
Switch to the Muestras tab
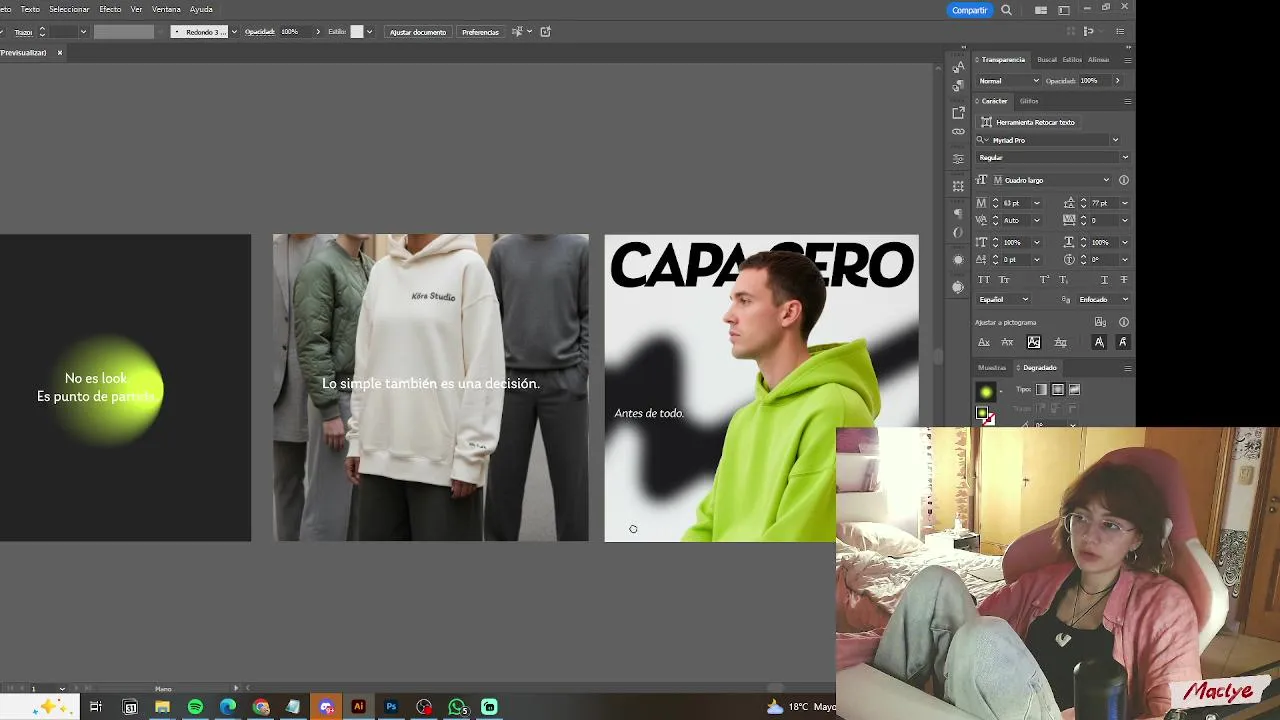[x=992, y=368]
